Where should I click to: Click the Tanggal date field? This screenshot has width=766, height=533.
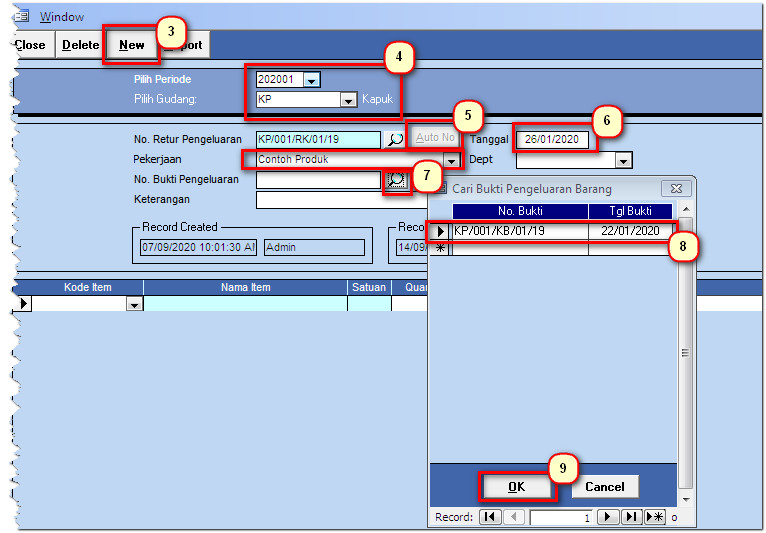(555, 139)
